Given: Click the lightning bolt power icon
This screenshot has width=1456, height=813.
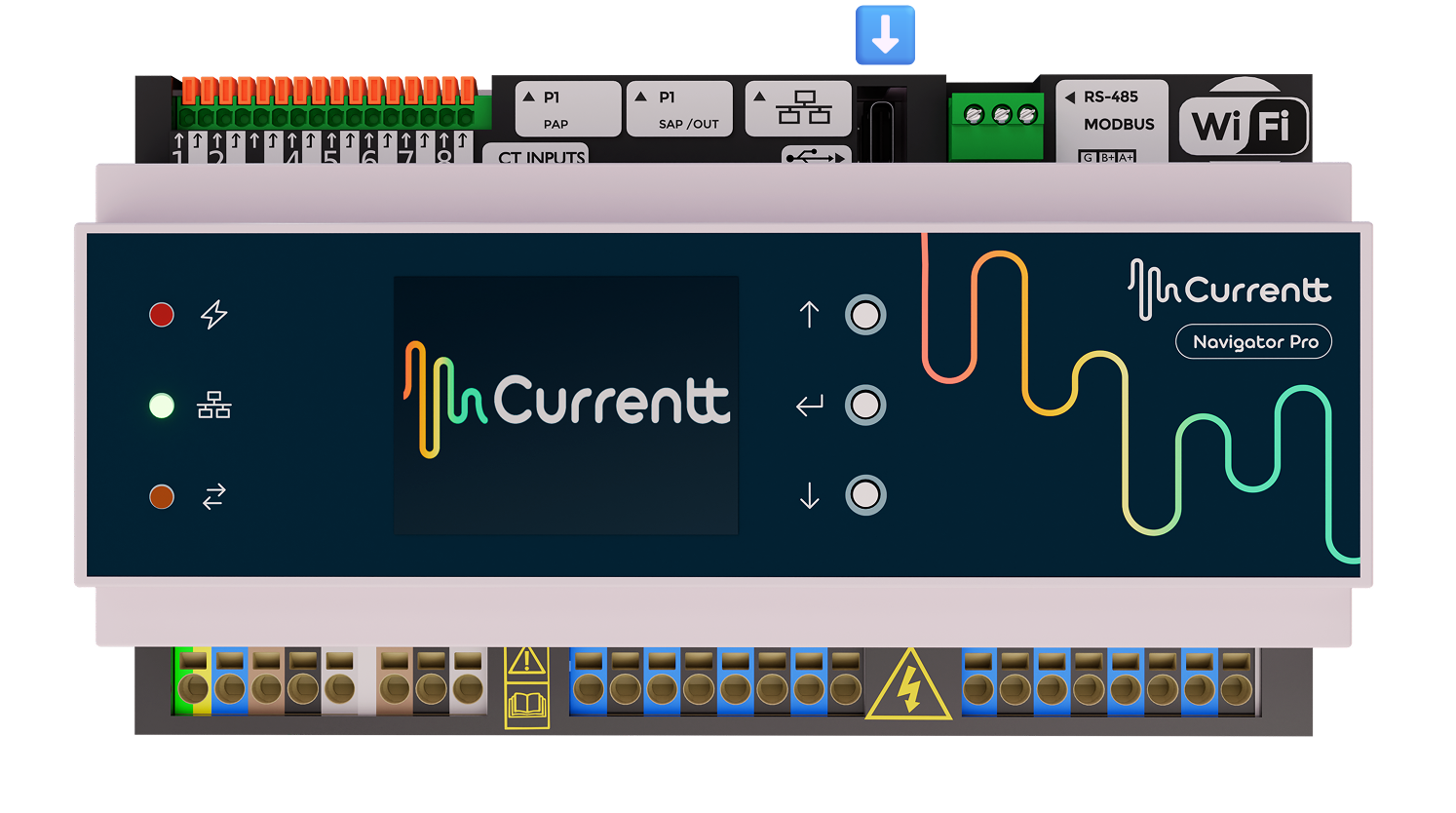Looking at the screenshot, I should (213, 315).
